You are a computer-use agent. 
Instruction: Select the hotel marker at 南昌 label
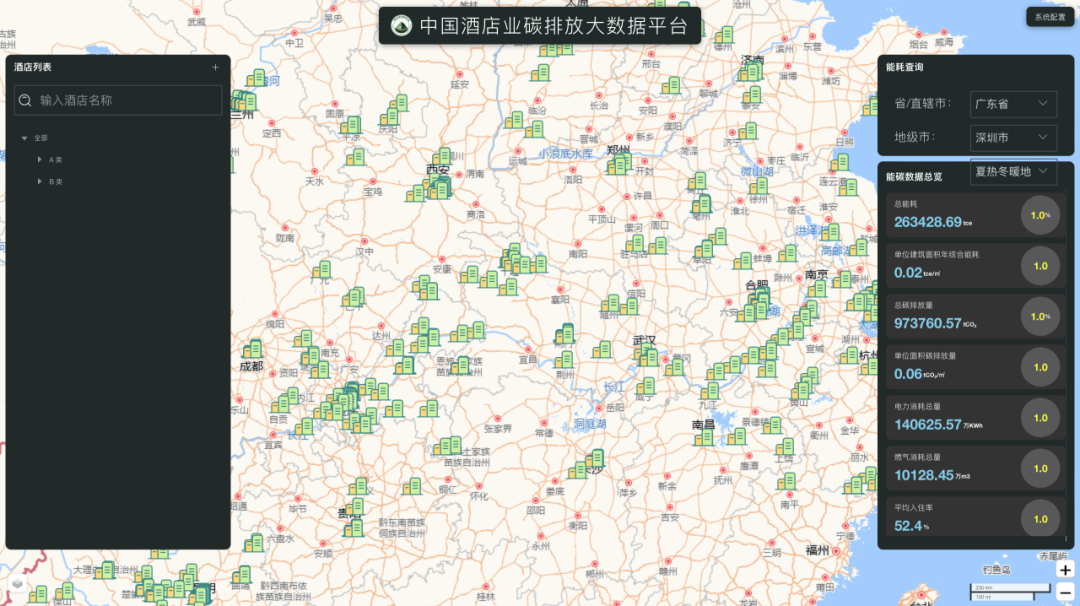point(704,438)
